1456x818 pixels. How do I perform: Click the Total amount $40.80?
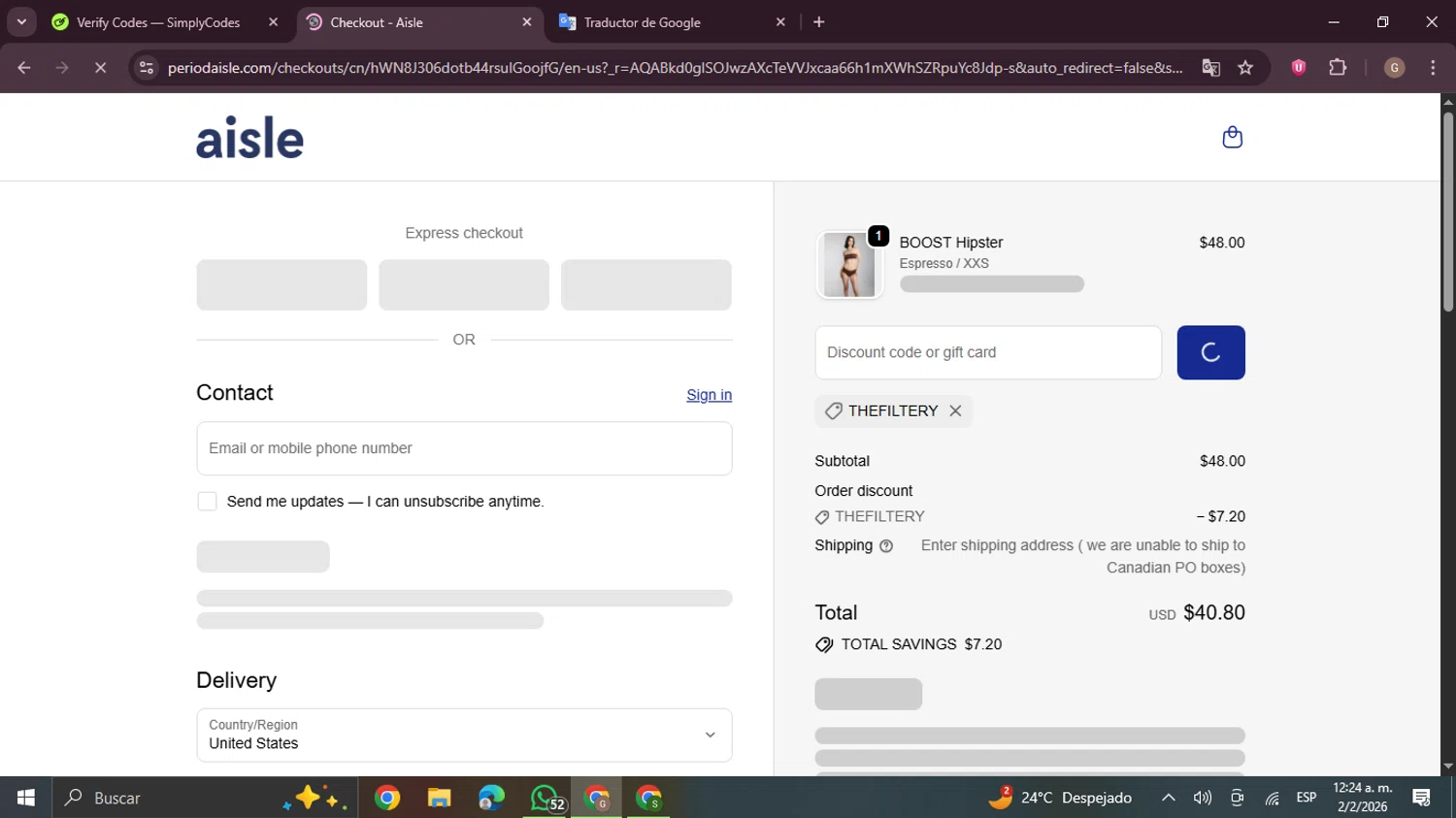click(1214, 612)
